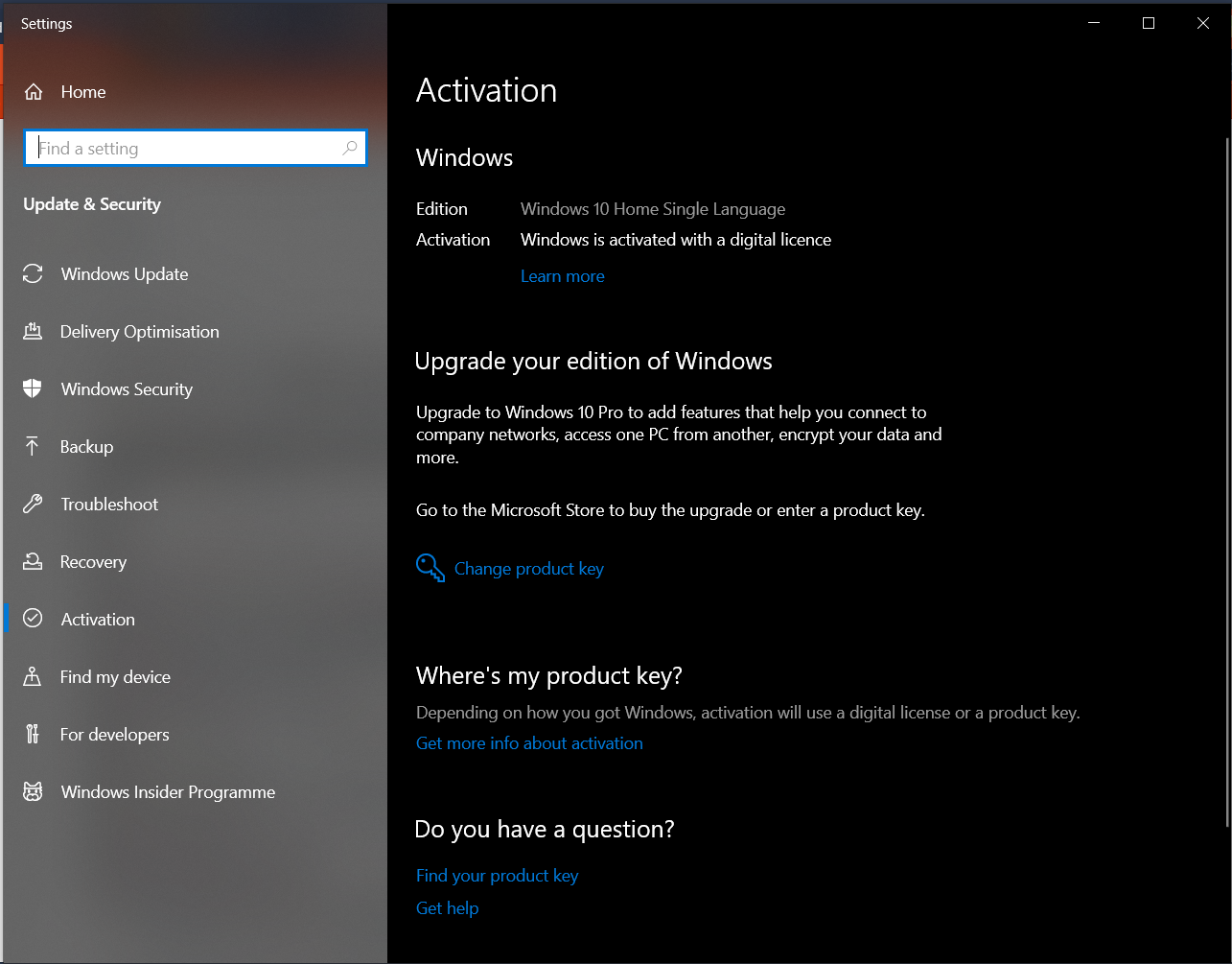1232x964 pixels.
Task: Click the Windows Security shield icon
Action: point(33,389)
